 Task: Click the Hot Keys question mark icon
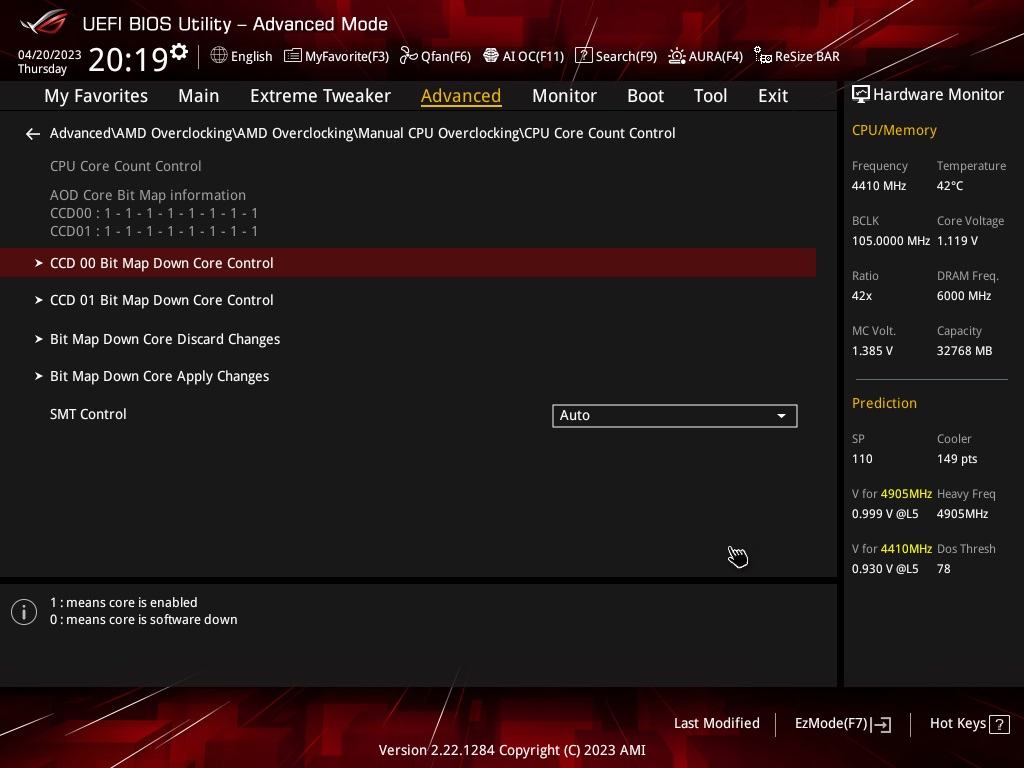(999, 724)
